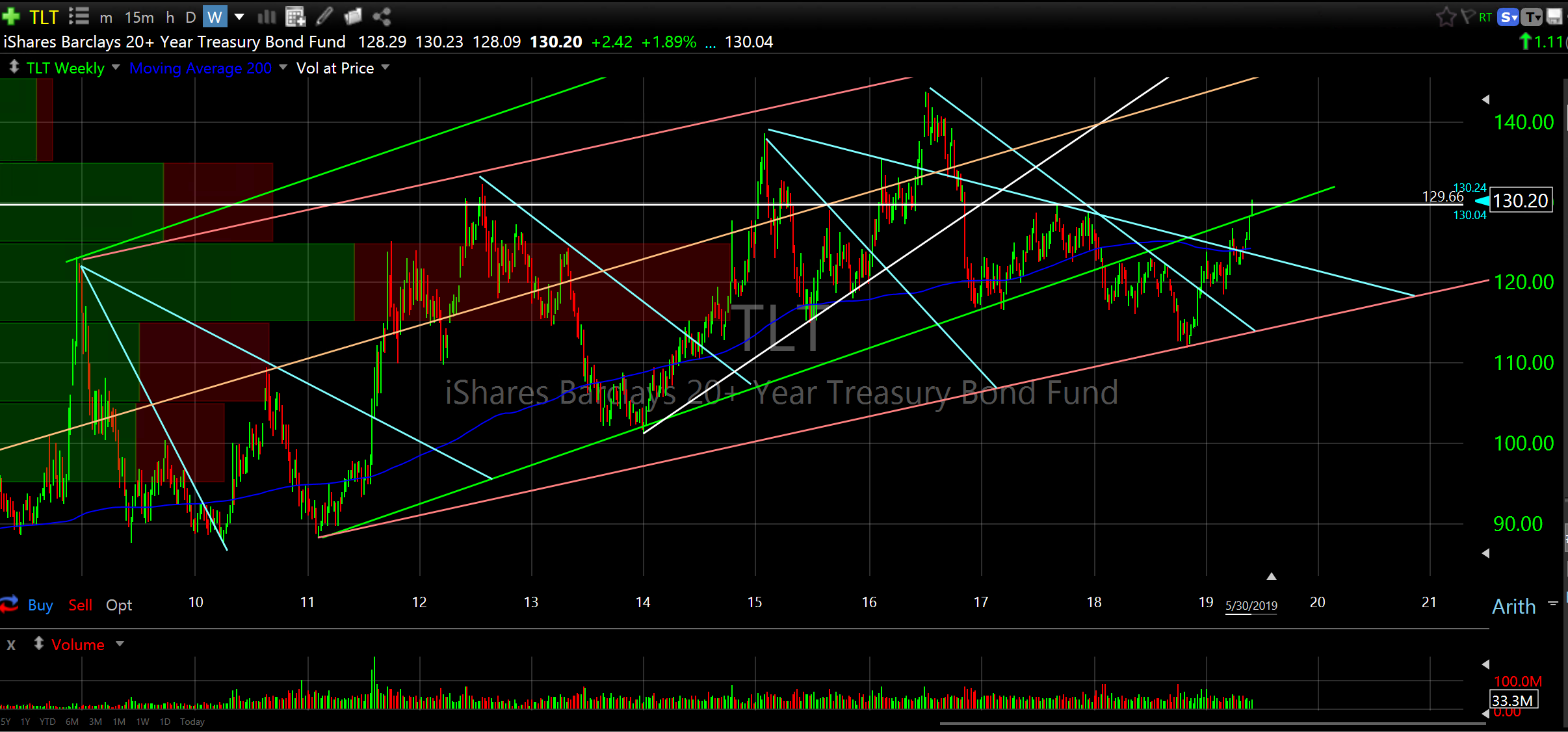Click the Buy button
This screenshot has height=732, width=1568.
click(40, 605)
